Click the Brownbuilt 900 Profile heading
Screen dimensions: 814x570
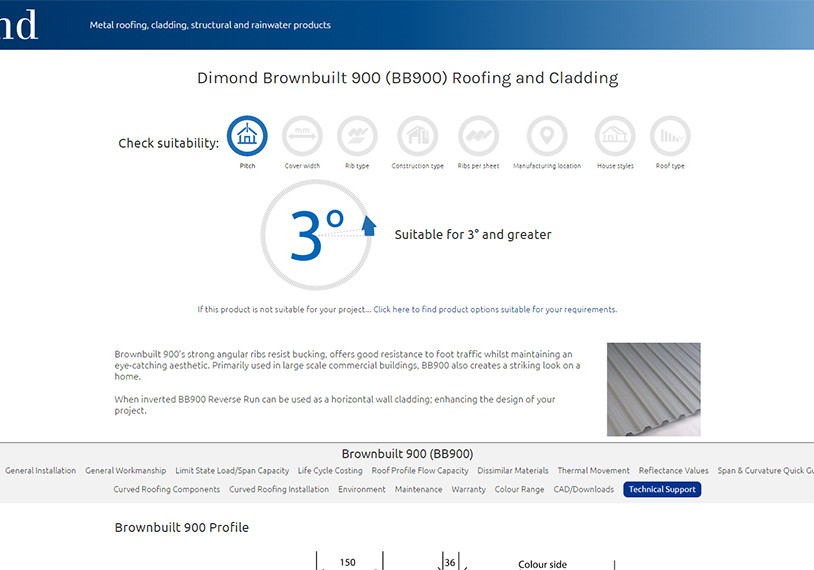click(x=182, y=527)
